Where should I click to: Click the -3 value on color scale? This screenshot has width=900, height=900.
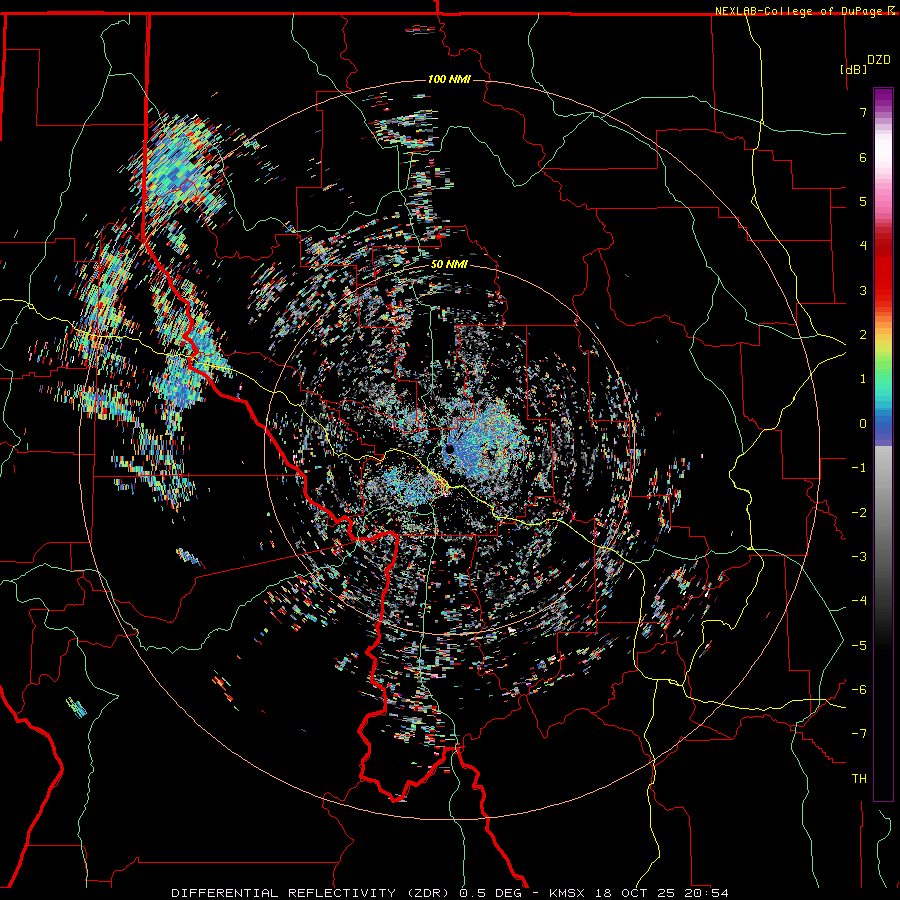click(859, 557)
